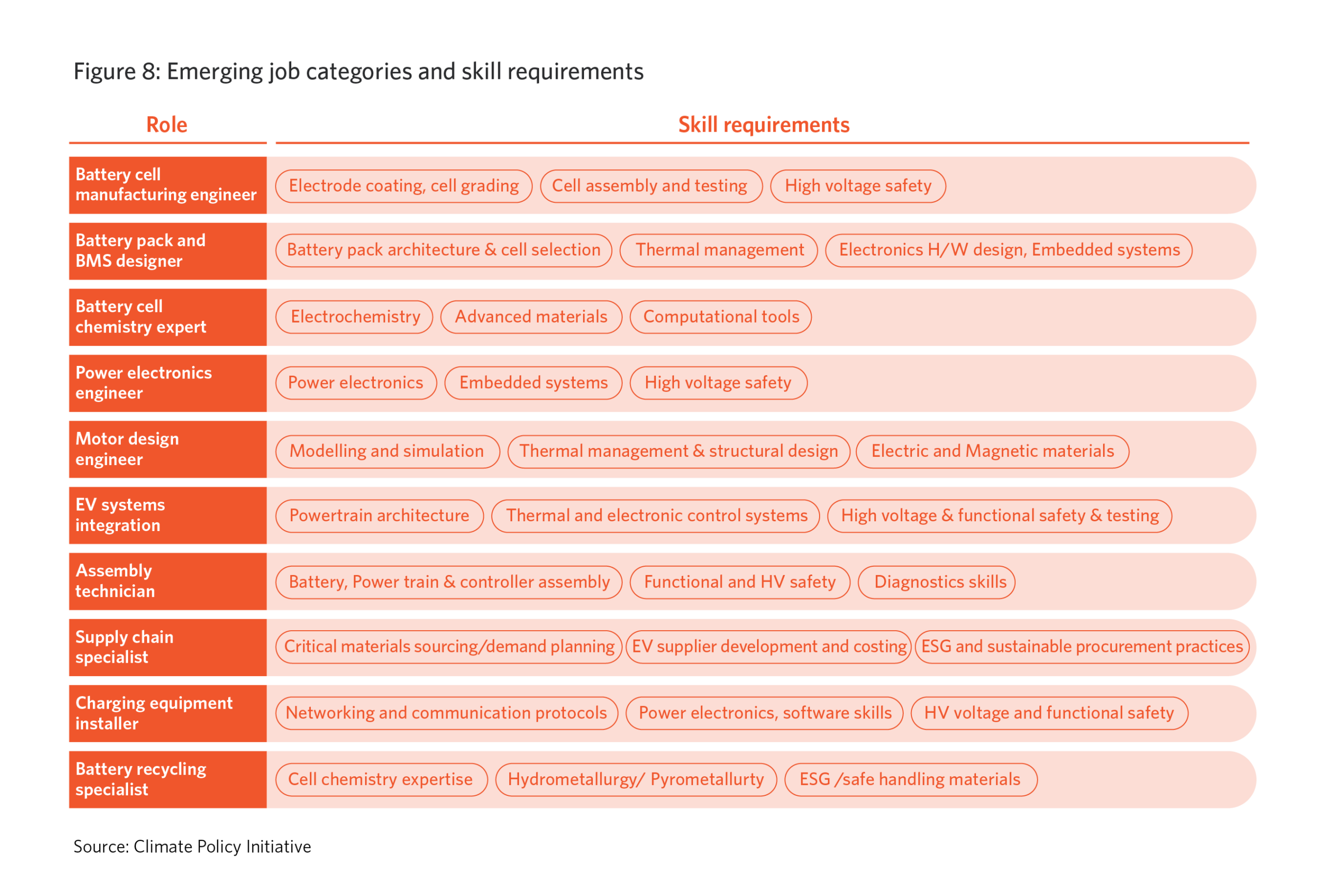Select the Thermal and electronic control systems pill
This screenshot has height=896, width=1322.
coord(656,516)
